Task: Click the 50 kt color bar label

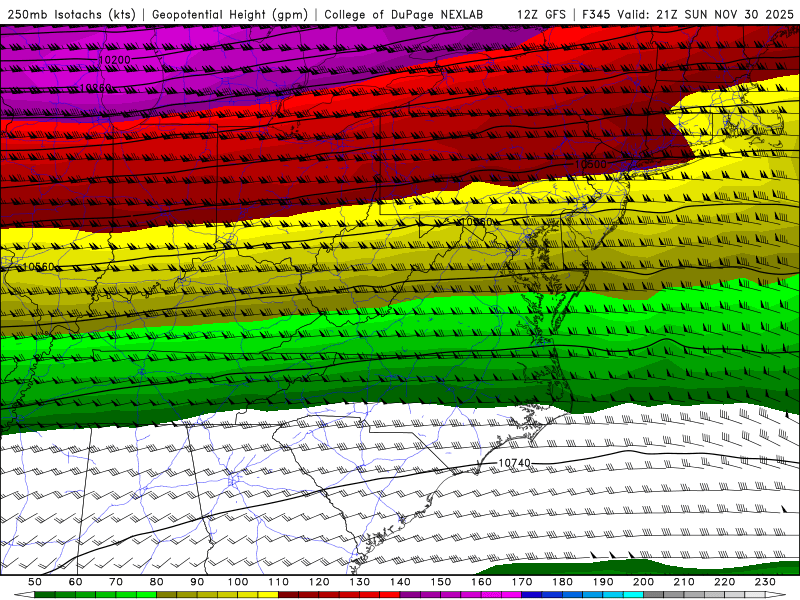Action: 35,582
